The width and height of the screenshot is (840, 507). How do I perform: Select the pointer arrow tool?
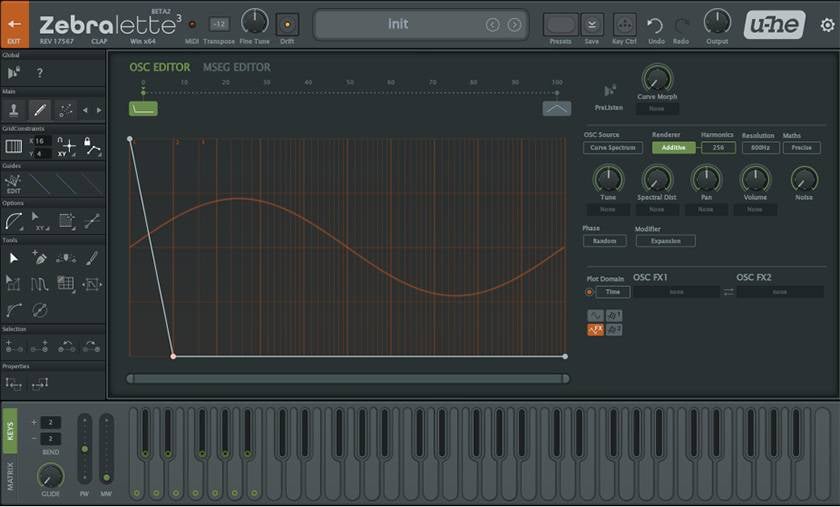click(13, 258)
